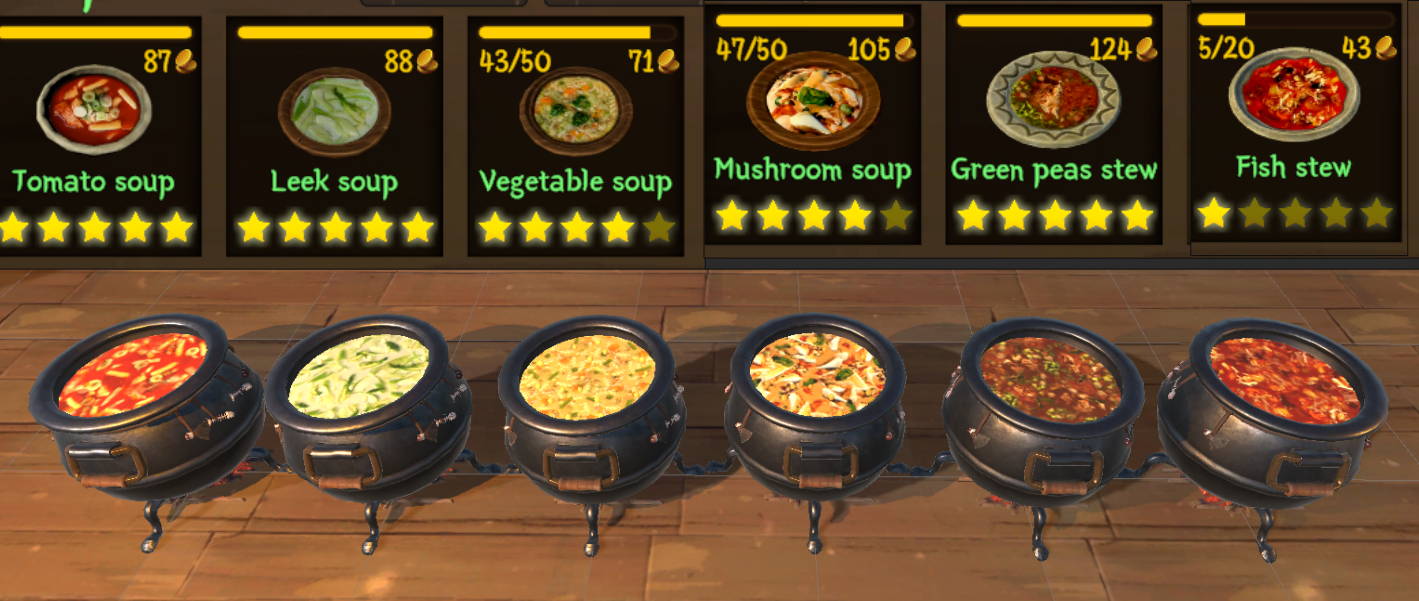Click the Leek soup name label
The height and width of the screenshot is (601, 1419).
tap(334, 182)
